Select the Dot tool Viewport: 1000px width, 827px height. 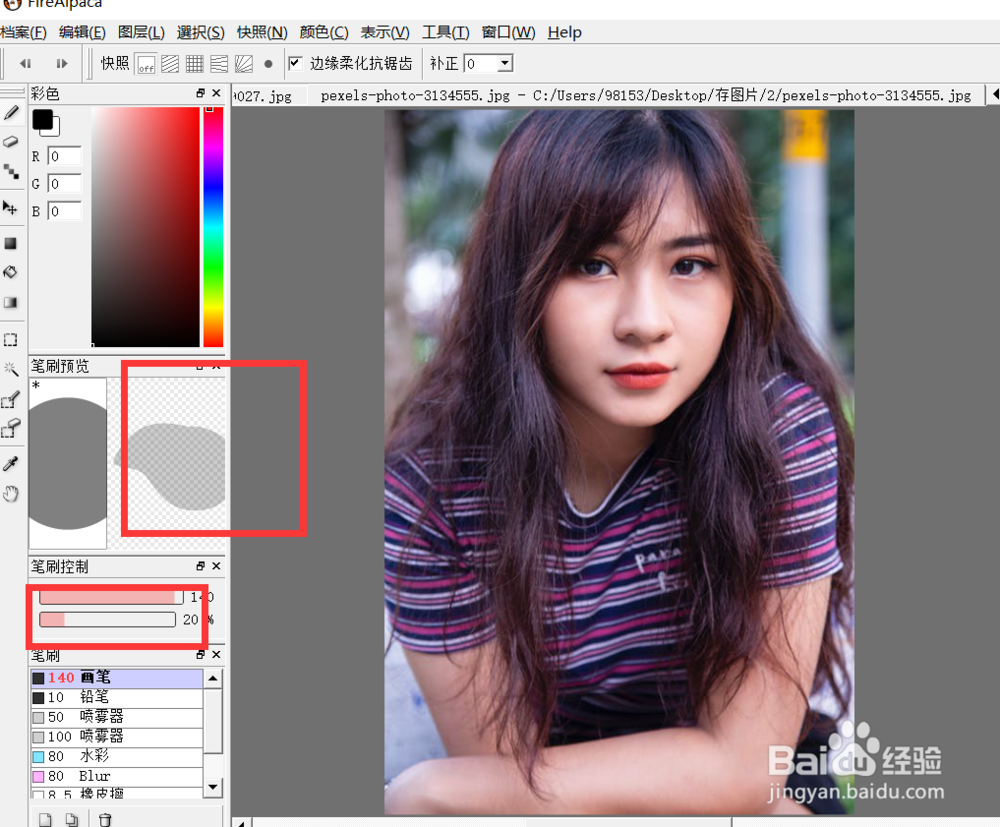click(11, 171)
